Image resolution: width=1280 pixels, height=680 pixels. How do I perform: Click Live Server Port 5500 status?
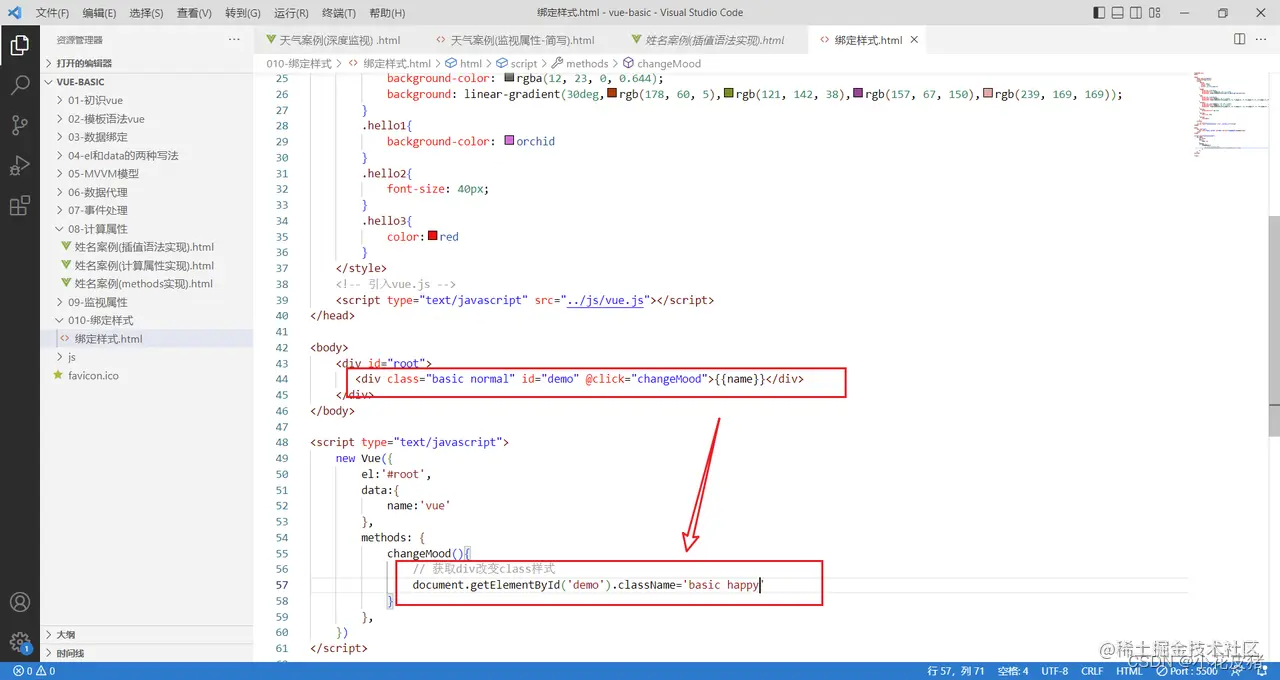click(1187, 671)
